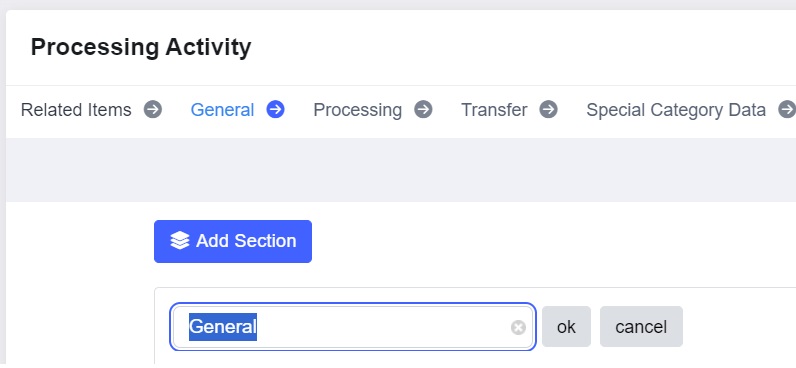This screenshot has height=368, width=796.
Task: Clear the section name with the x icon
Action: click(518, 328)
